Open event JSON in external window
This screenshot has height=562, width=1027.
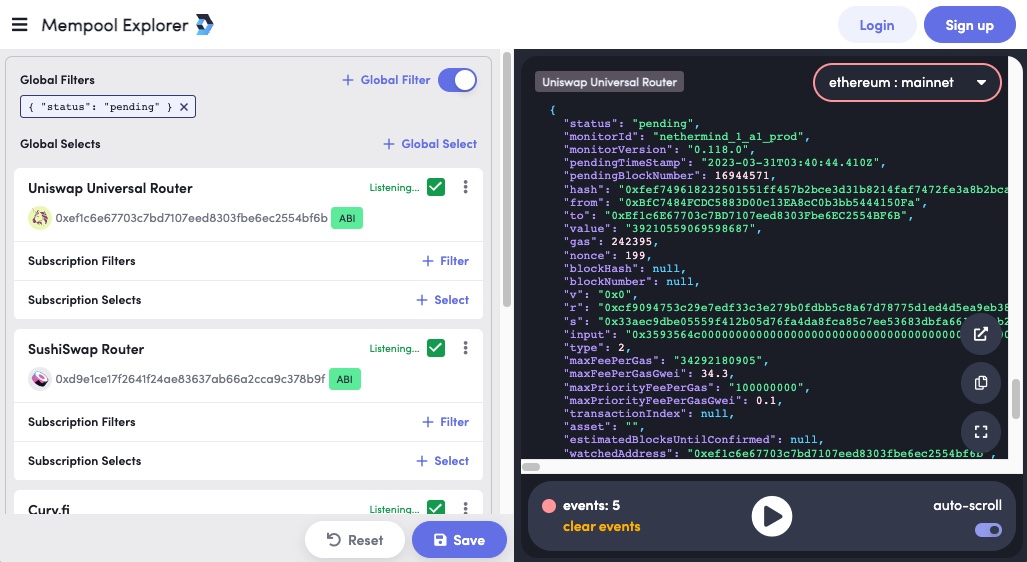click(x=980, y=335)
